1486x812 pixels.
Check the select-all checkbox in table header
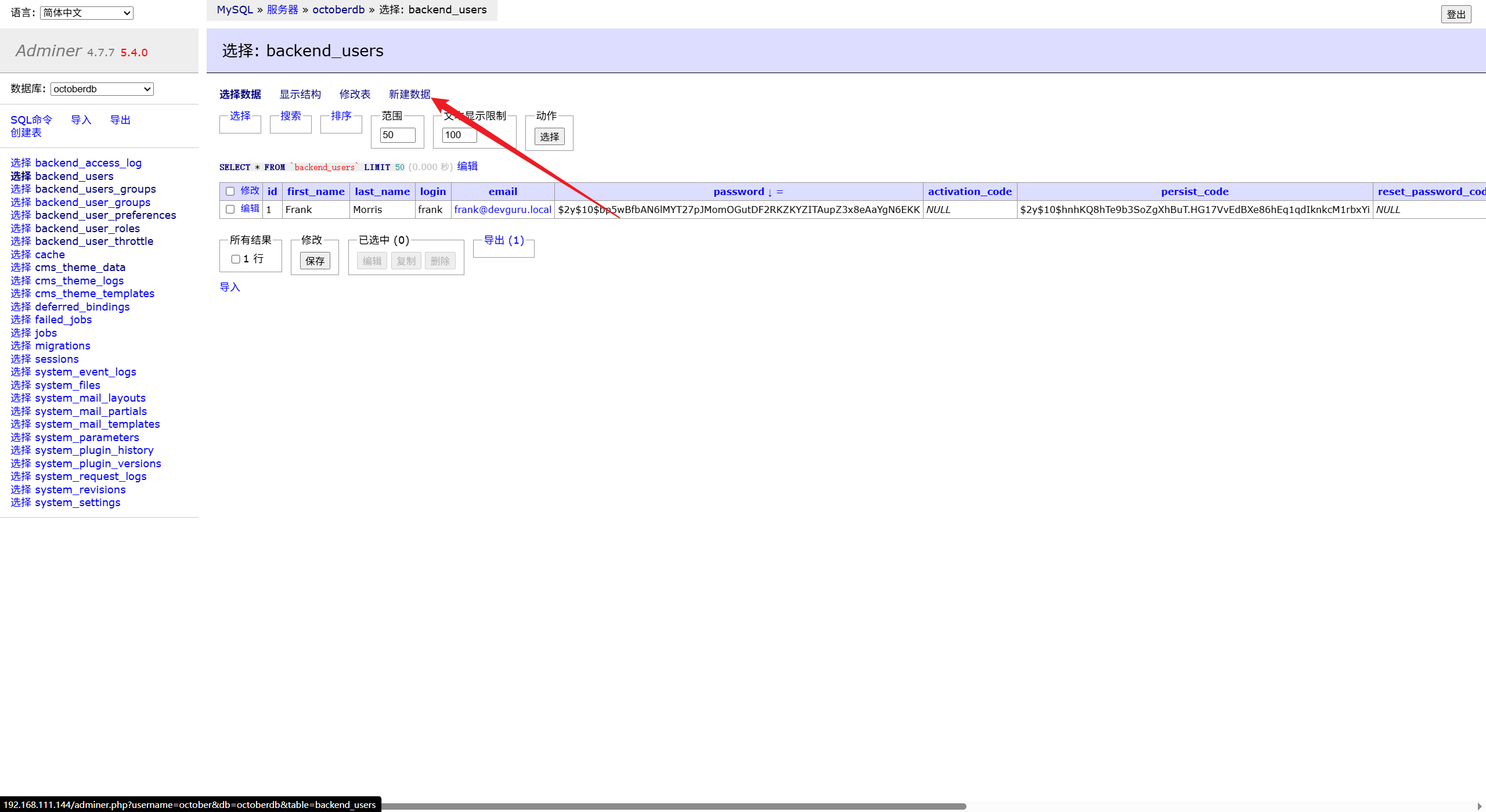(230, 192)
